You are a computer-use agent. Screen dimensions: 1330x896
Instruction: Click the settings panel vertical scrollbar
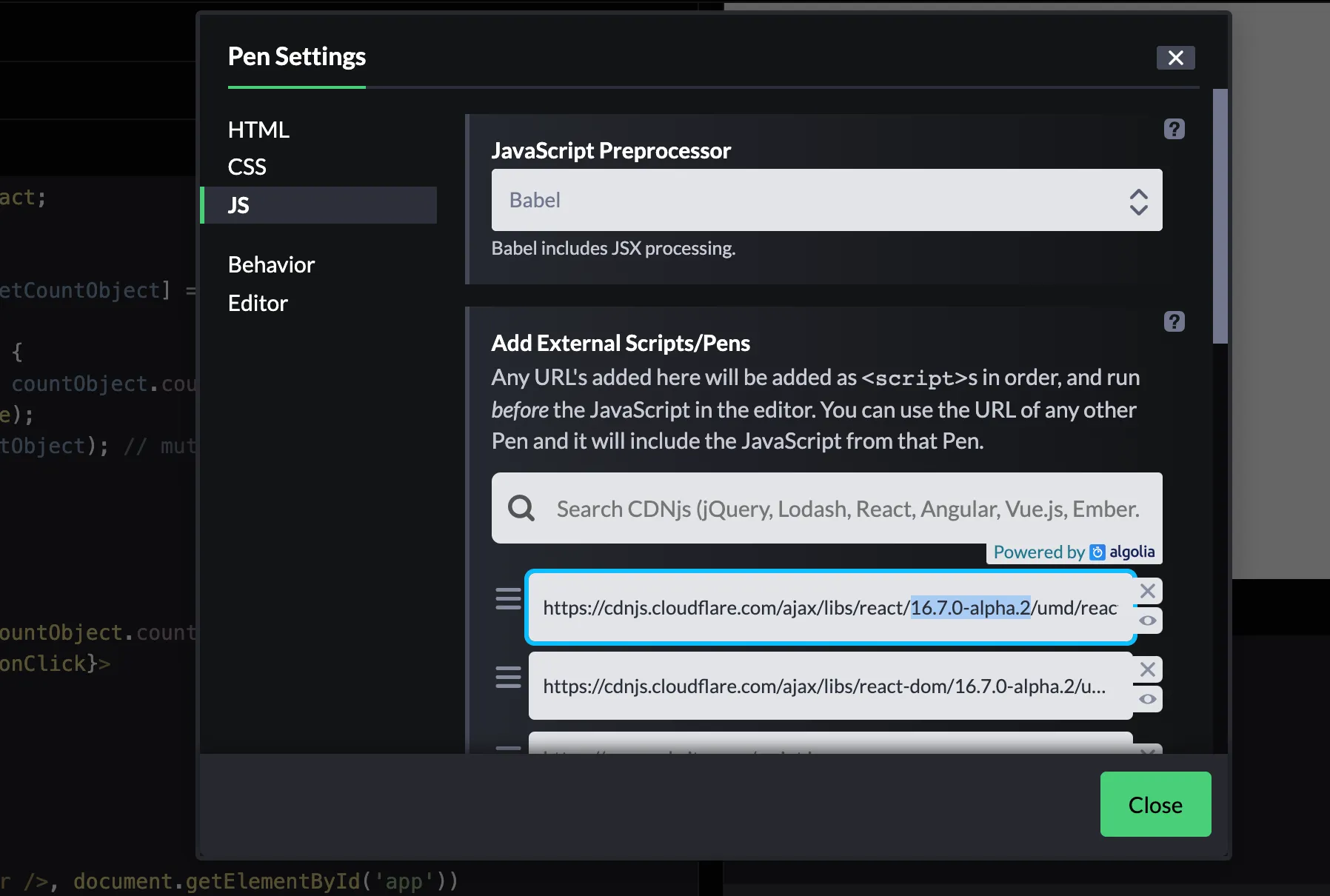[x=1220, y=216]
